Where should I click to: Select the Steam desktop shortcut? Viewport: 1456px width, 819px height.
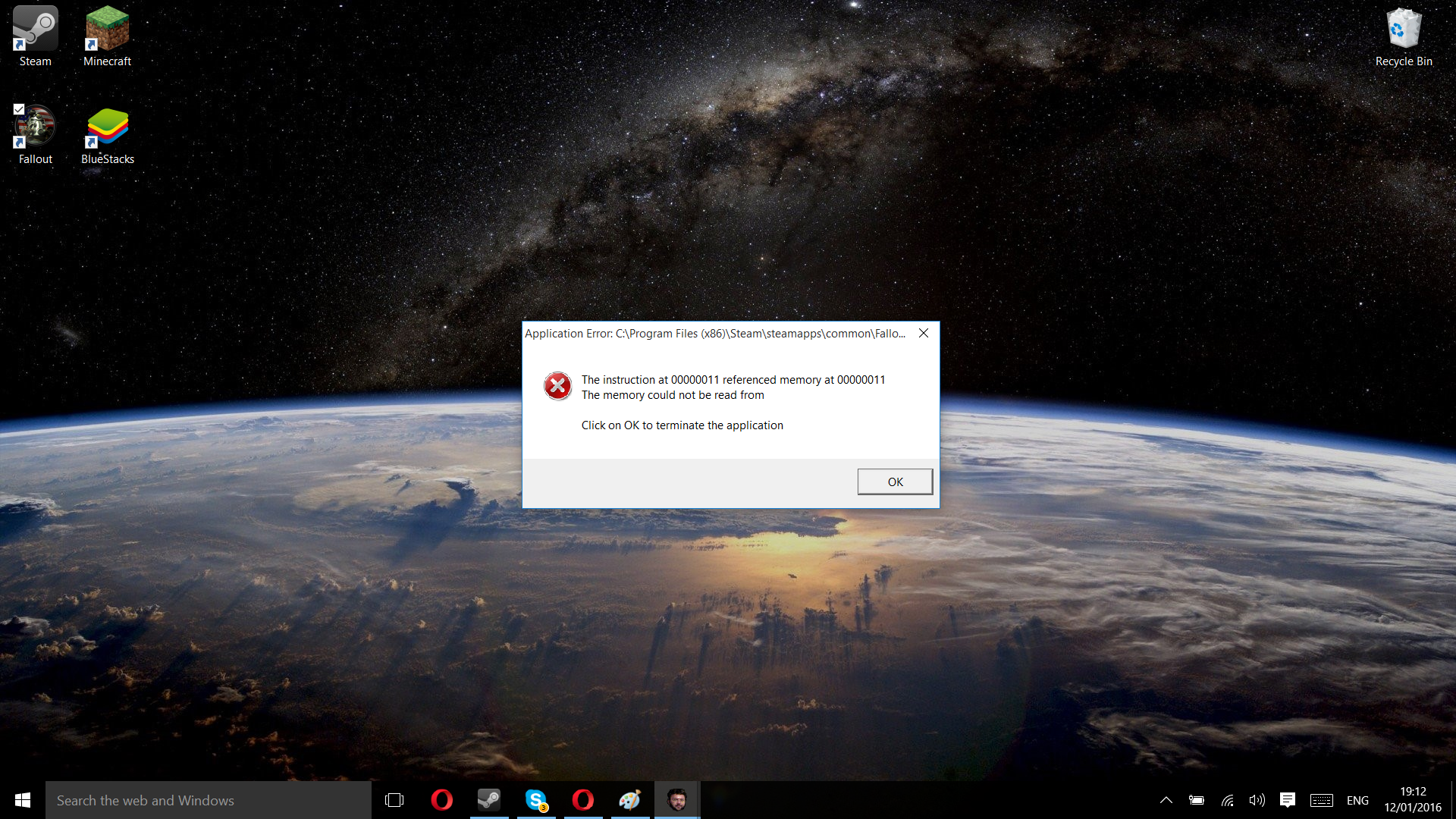click(x=35, y=36)
